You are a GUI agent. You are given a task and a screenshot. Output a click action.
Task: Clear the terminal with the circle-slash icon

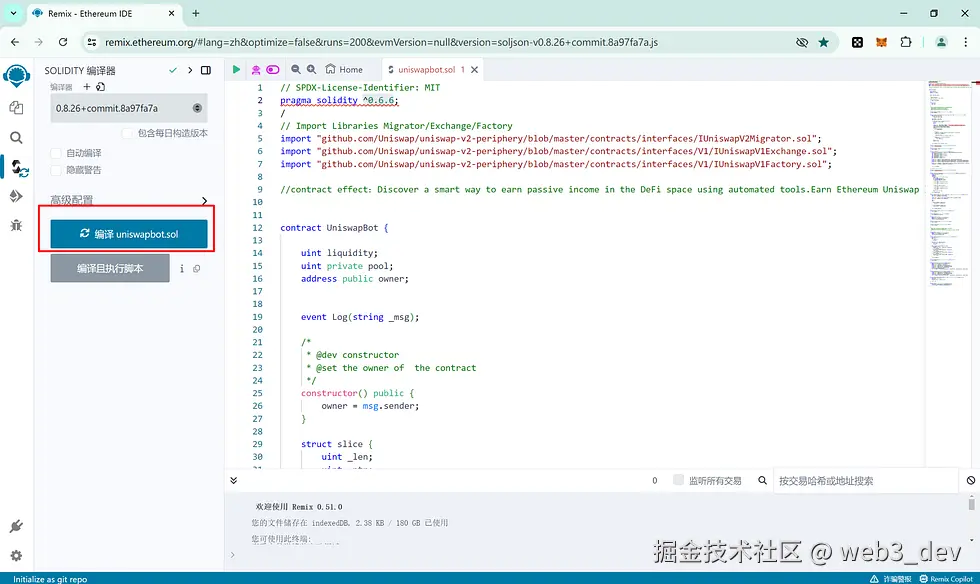pos(971,480)
